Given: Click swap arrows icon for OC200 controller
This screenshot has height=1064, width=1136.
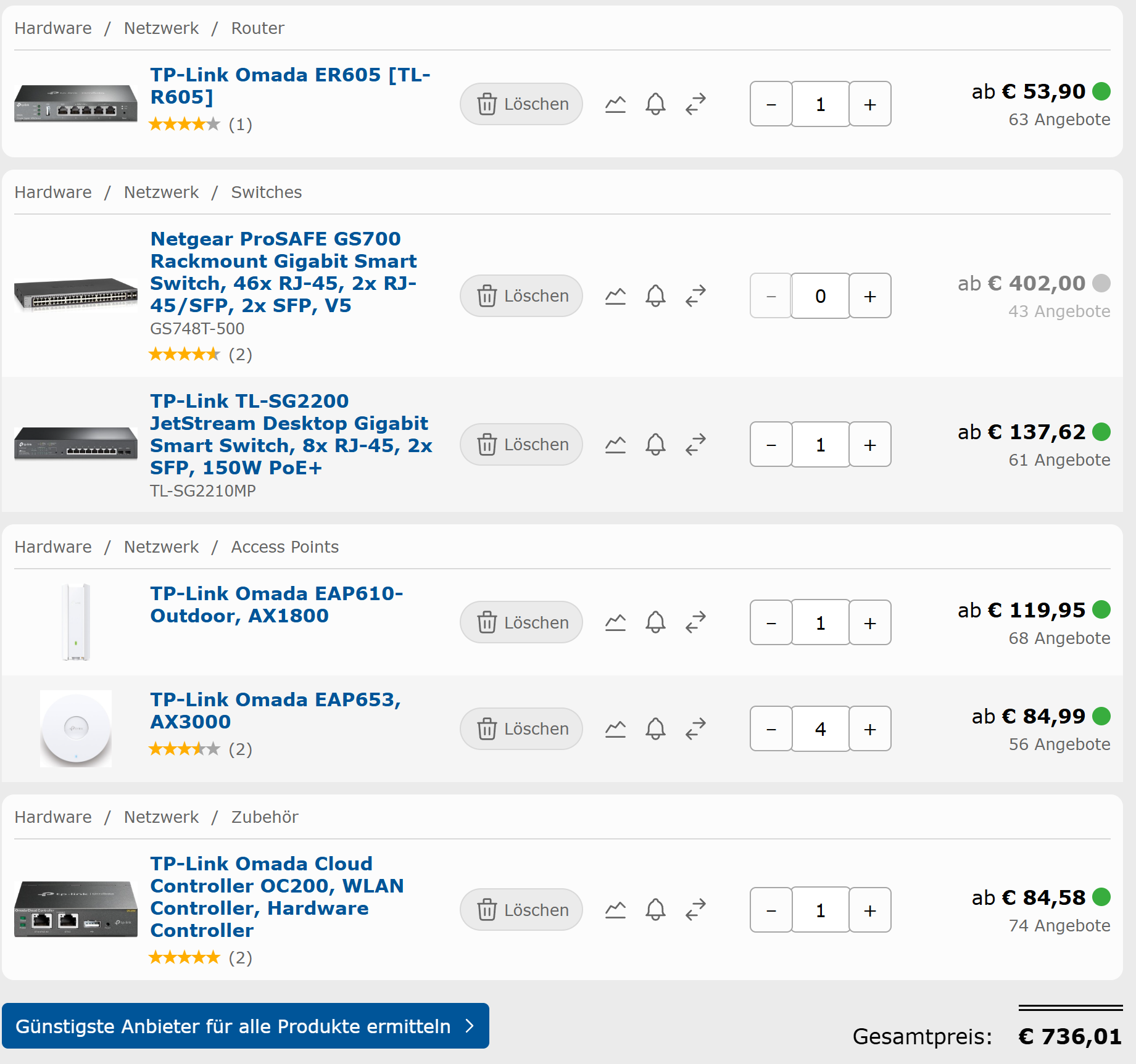Looking at the screenshot, I should point(695,910).
